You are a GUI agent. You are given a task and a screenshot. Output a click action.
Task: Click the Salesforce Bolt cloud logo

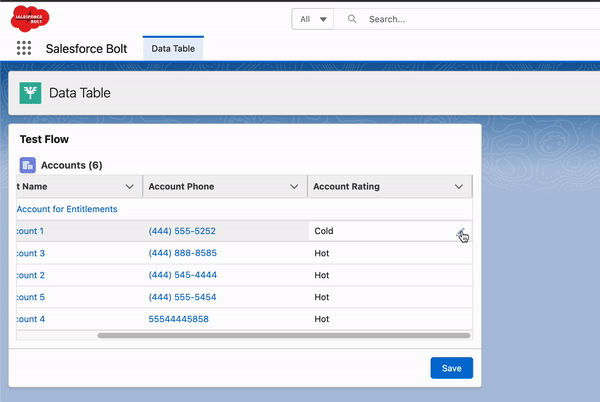tap(30, 19)
